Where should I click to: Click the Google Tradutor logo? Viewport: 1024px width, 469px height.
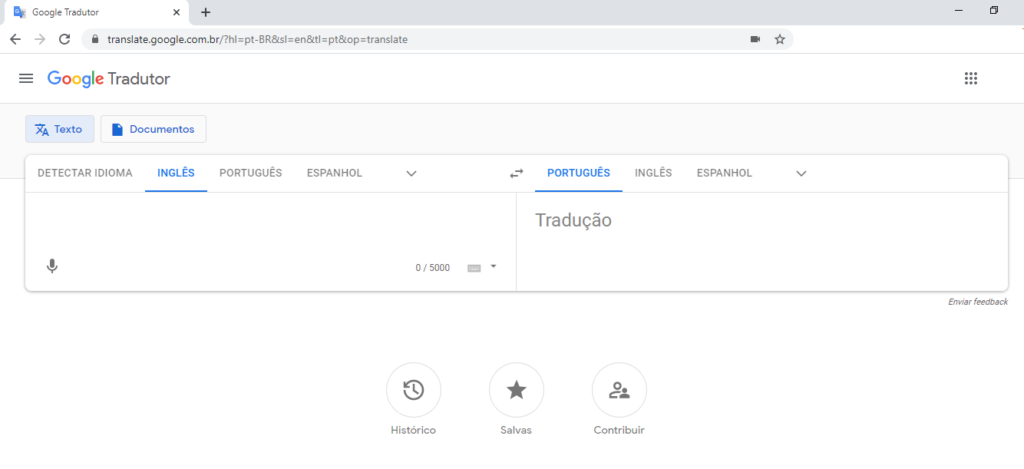click(x=108, y=79)
